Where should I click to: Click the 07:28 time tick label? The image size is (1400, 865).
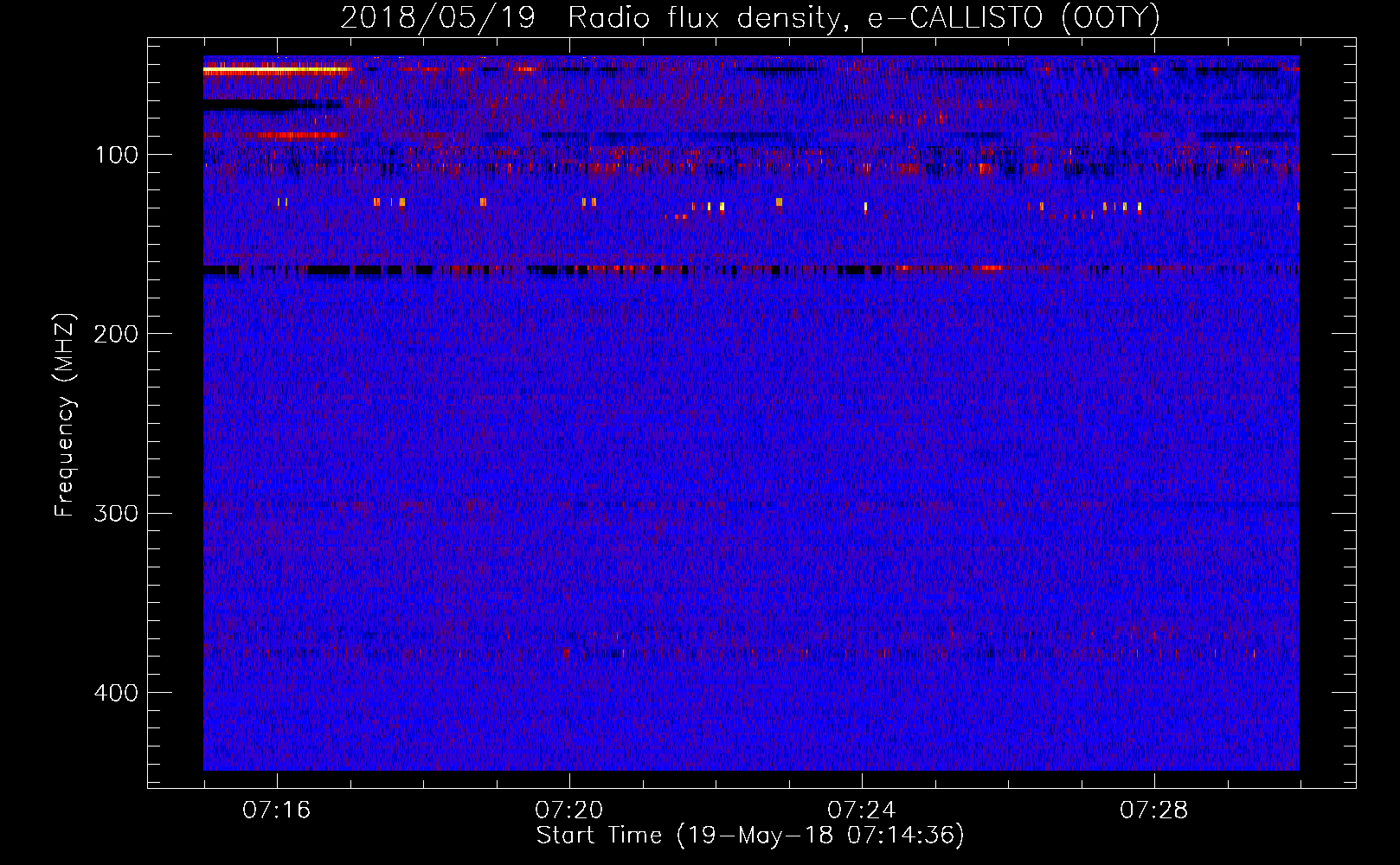[x=1154, y=811]
